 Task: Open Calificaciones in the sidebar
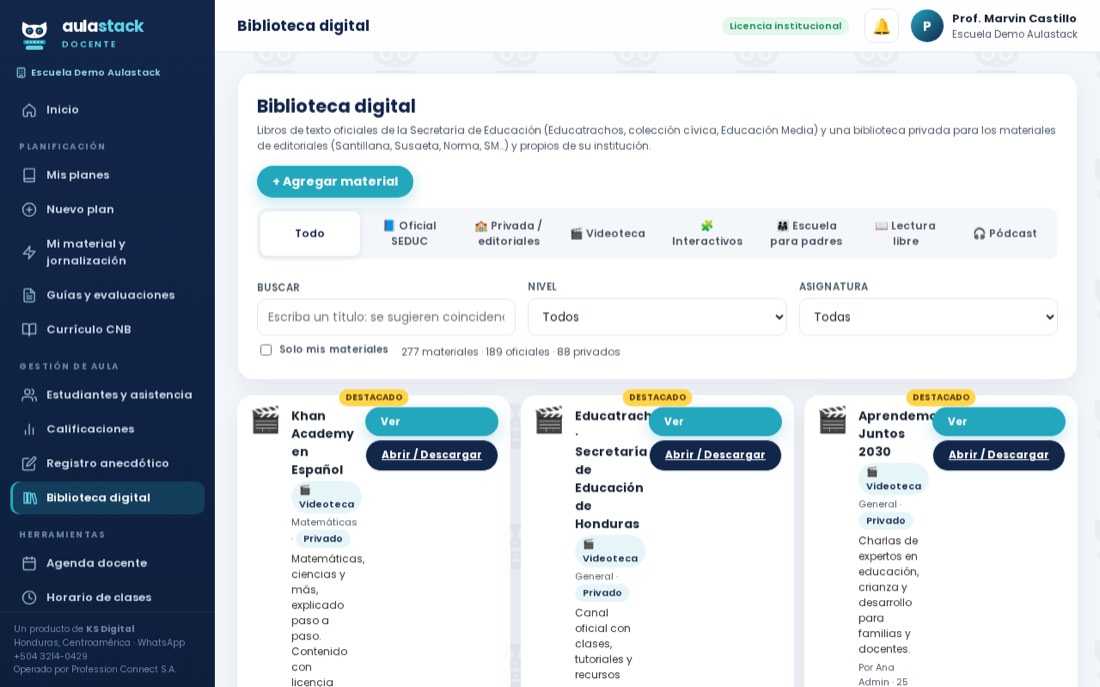coord(107,429)
